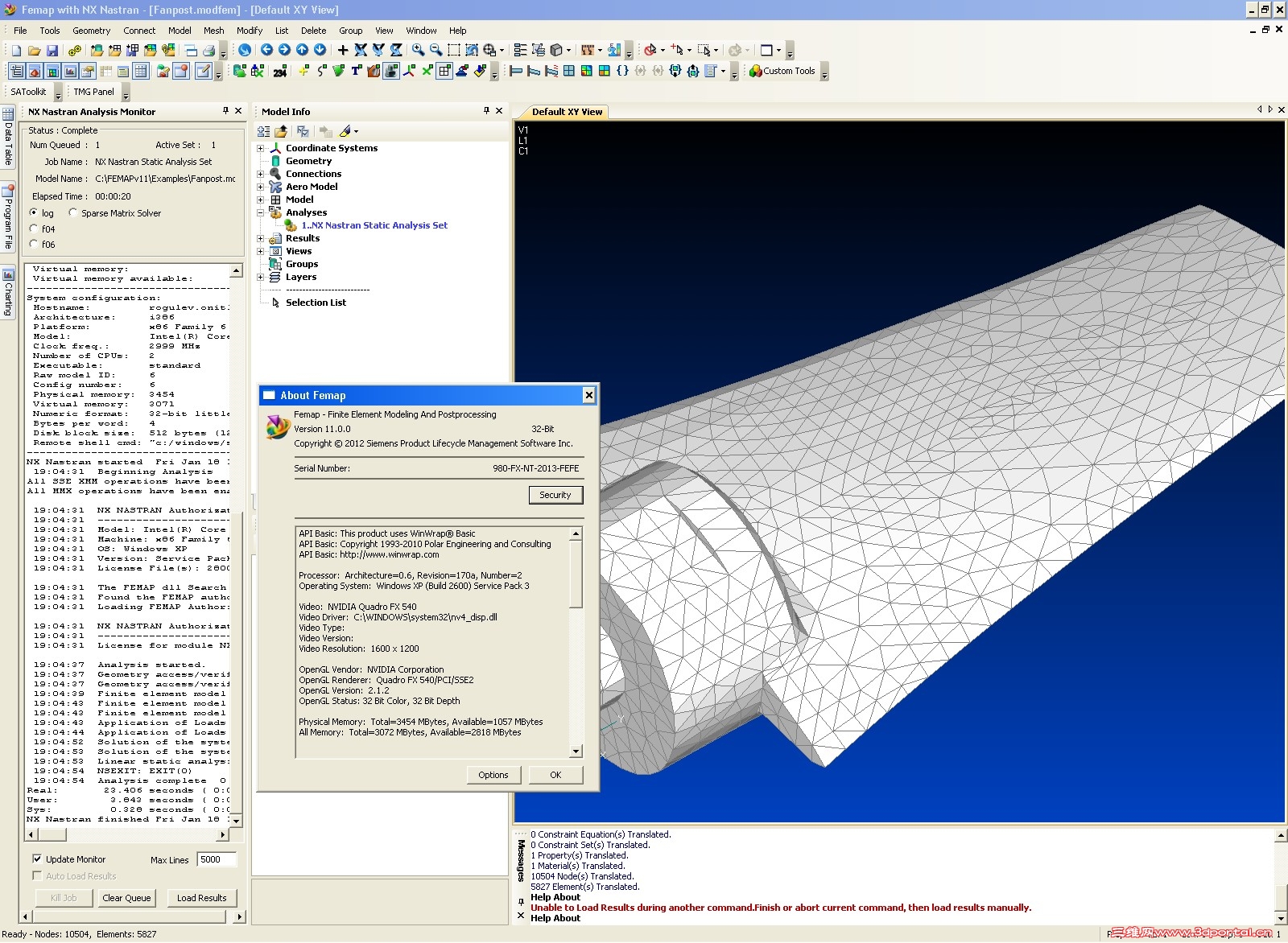
Task: Select the dashed-rectangle zoom box icon
Action: tap(454, 50)
